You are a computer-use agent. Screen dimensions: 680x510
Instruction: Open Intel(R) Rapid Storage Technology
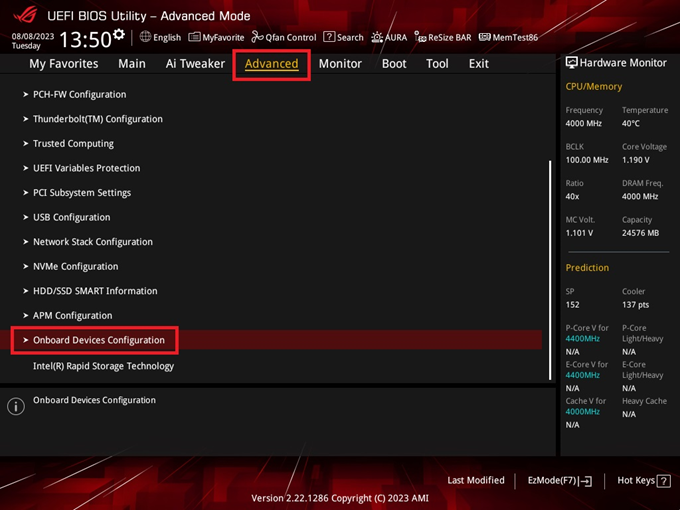104,366
